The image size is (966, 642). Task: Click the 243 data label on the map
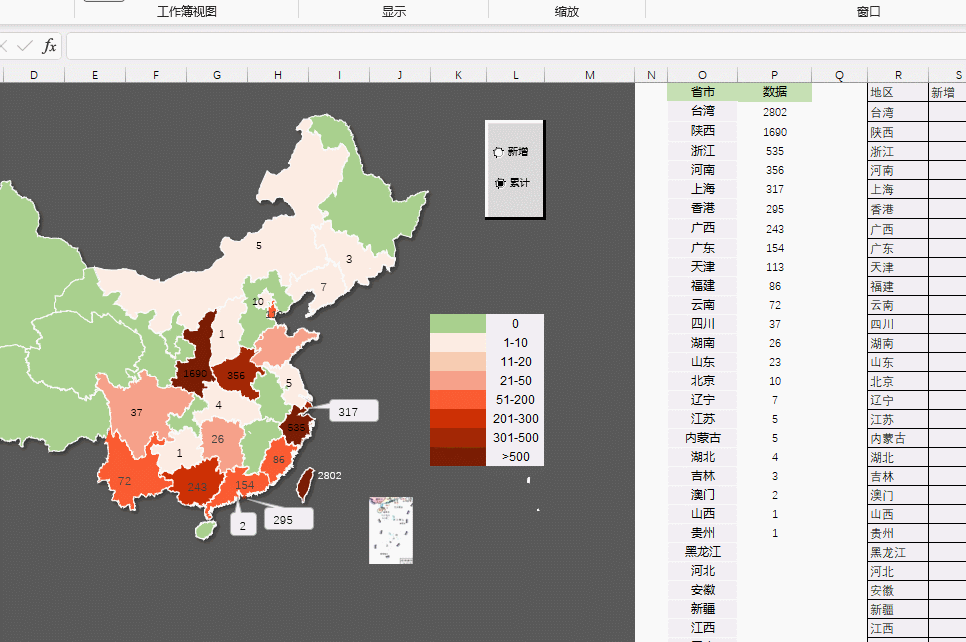point(197,487)
